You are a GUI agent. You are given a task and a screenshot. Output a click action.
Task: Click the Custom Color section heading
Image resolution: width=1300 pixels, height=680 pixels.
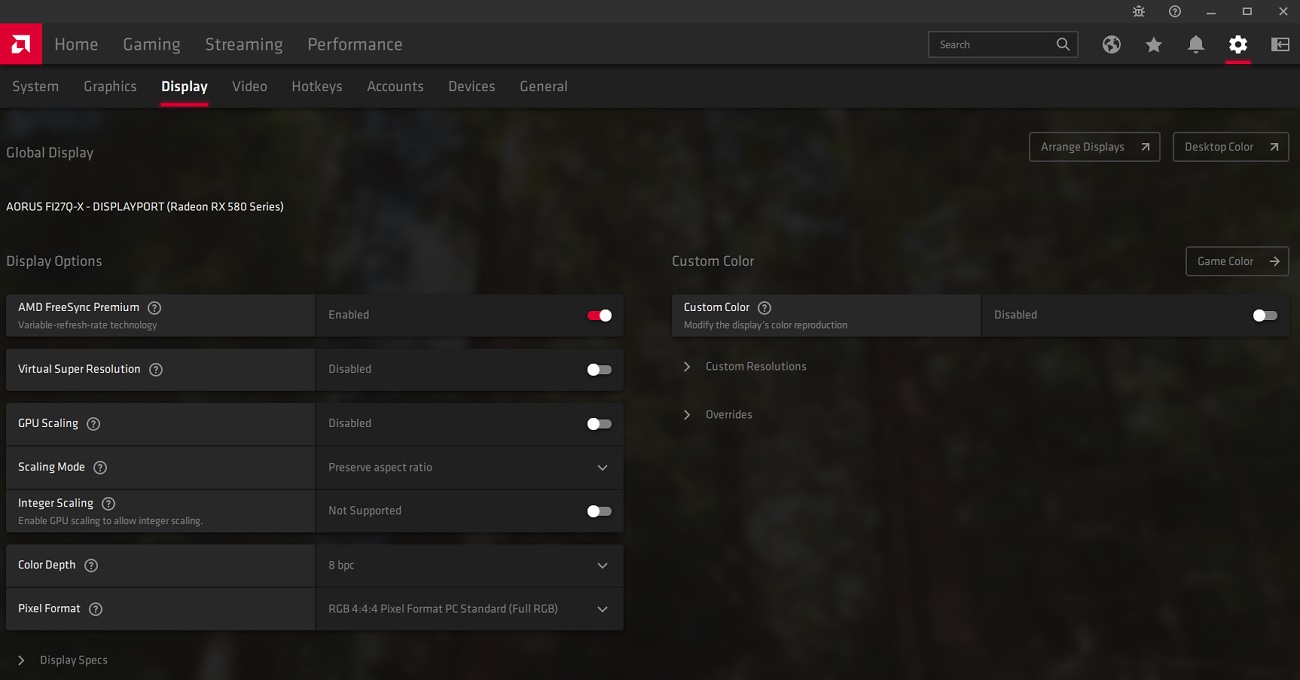coord(713,261)
